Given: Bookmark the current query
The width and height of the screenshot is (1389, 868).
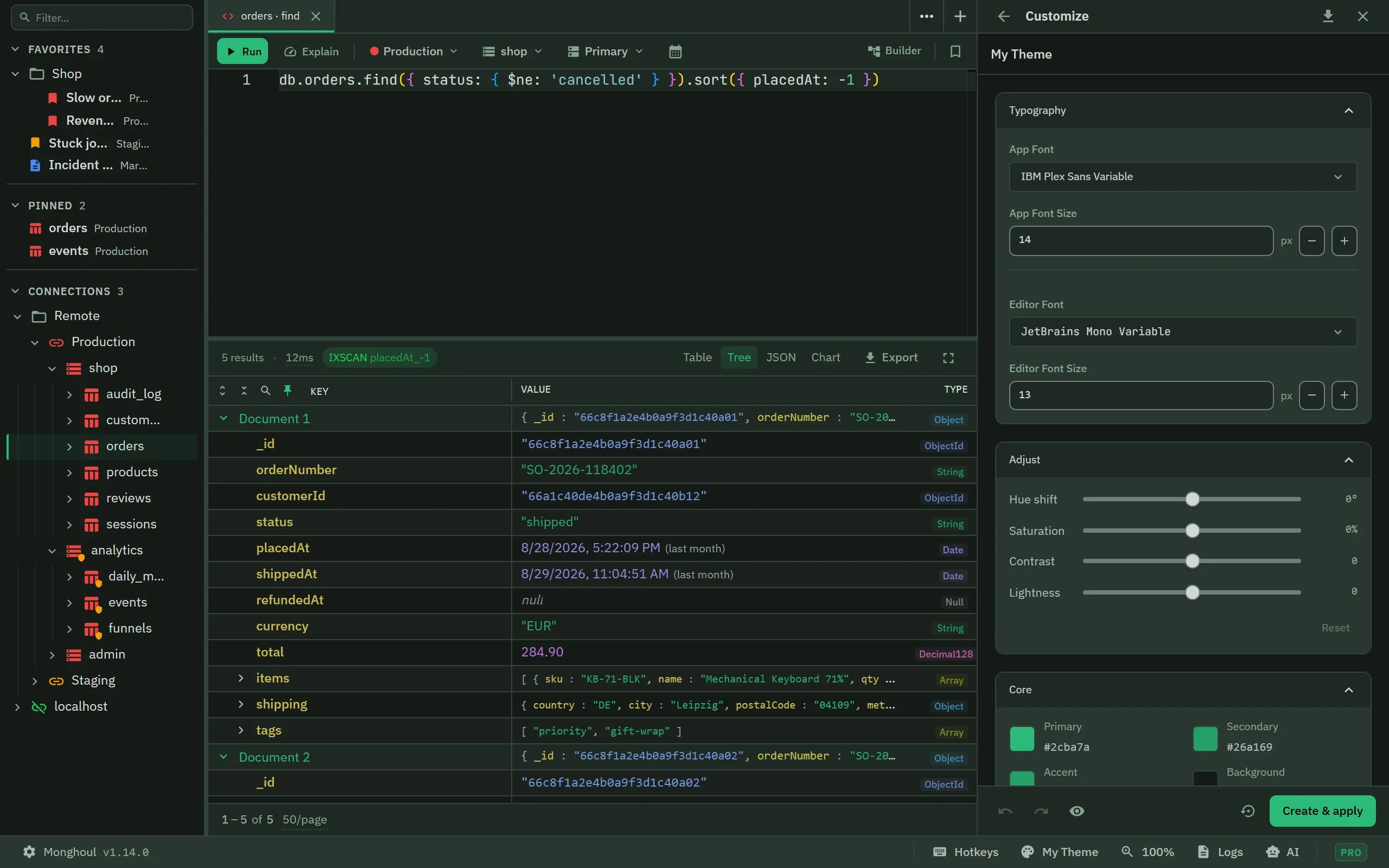Looking at the screenshot, I should pyautogui.click(x=955, y=52).
